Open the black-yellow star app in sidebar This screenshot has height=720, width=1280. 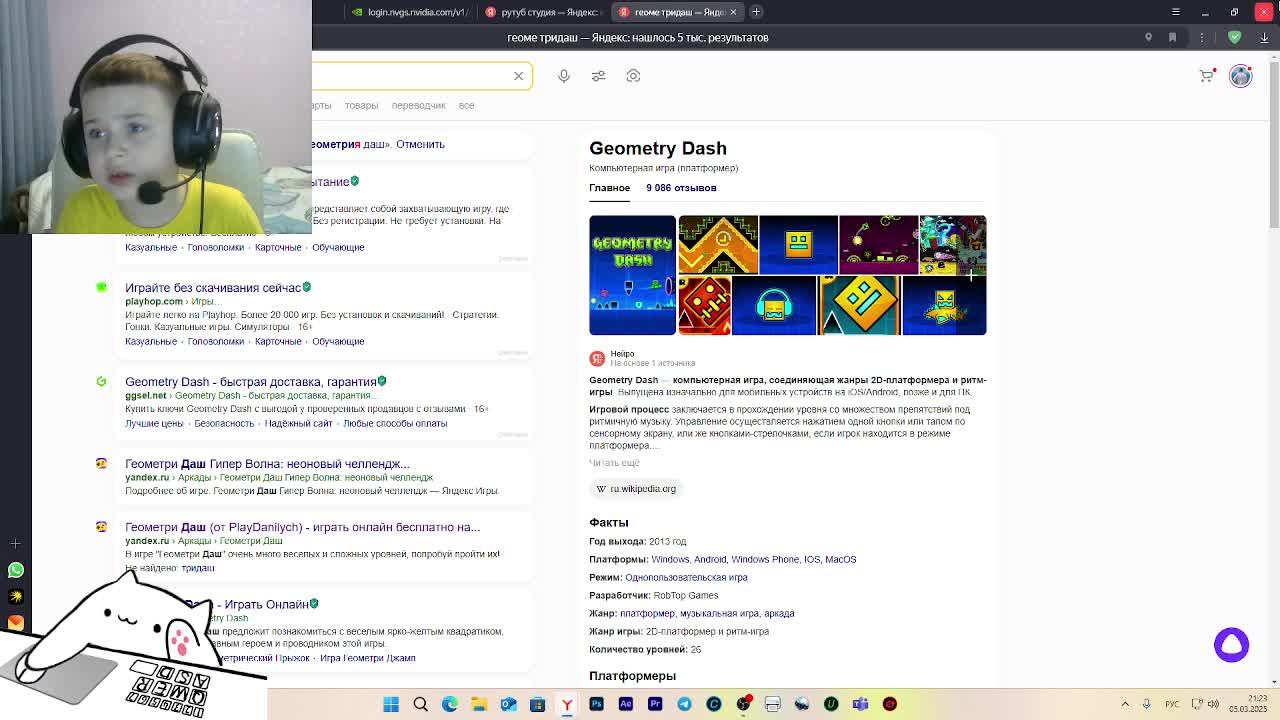pyautogui.click(x=15, y=597)
